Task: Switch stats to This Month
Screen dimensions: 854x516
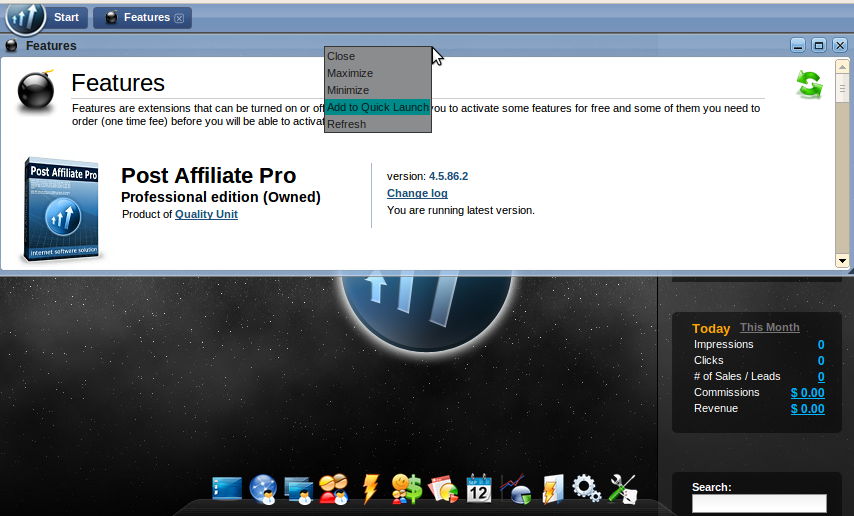Action: click(770, 327)
